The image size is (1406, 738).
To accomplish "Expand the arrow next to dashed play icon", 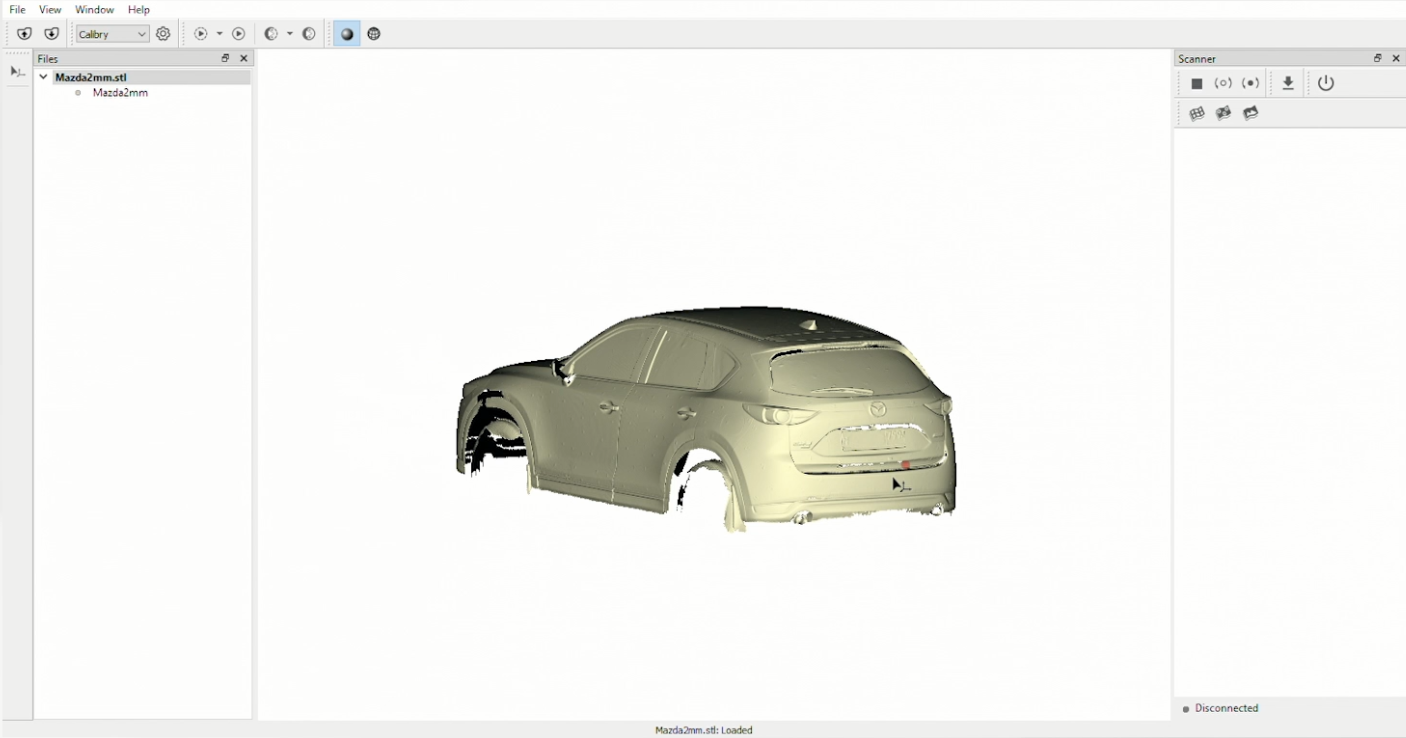I will click(x=220, y=34).
